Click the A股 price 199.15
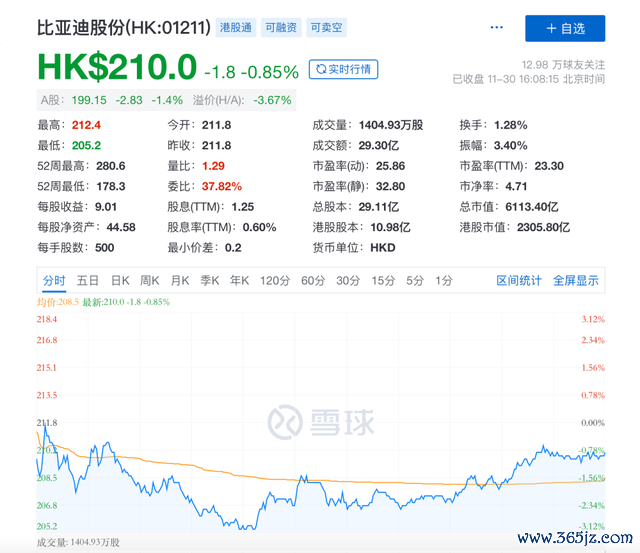640x553 pixels. [x=89, y=100]
